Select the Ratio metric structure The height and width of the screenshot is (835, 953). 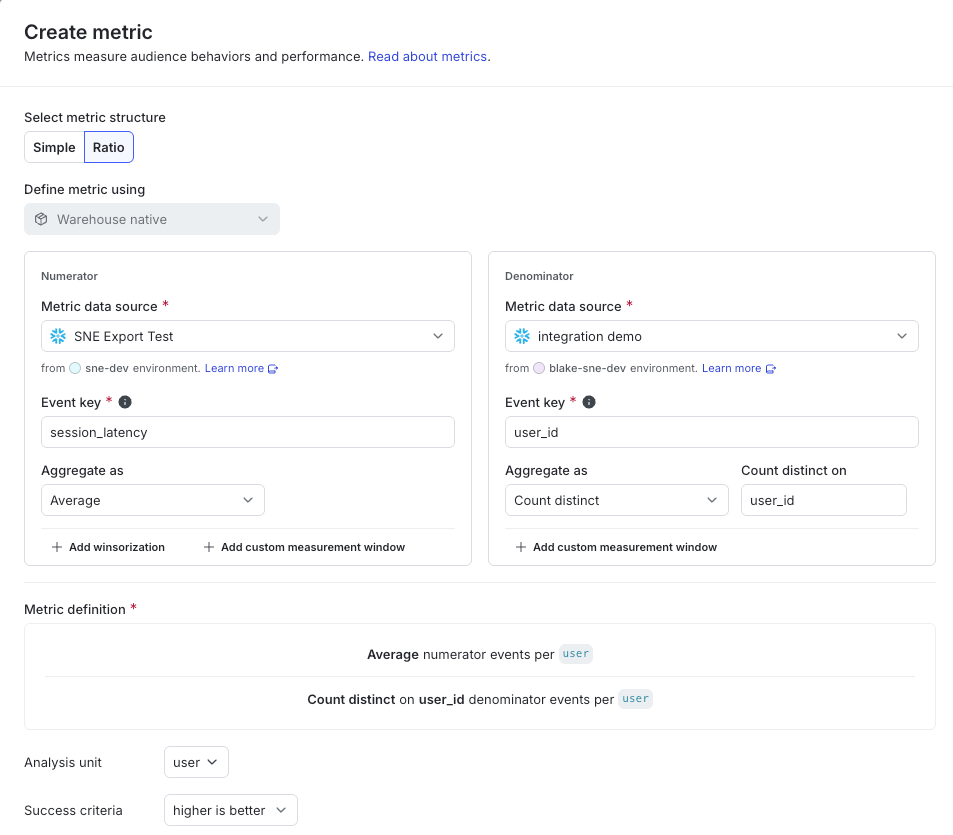(x=109, y=147)
